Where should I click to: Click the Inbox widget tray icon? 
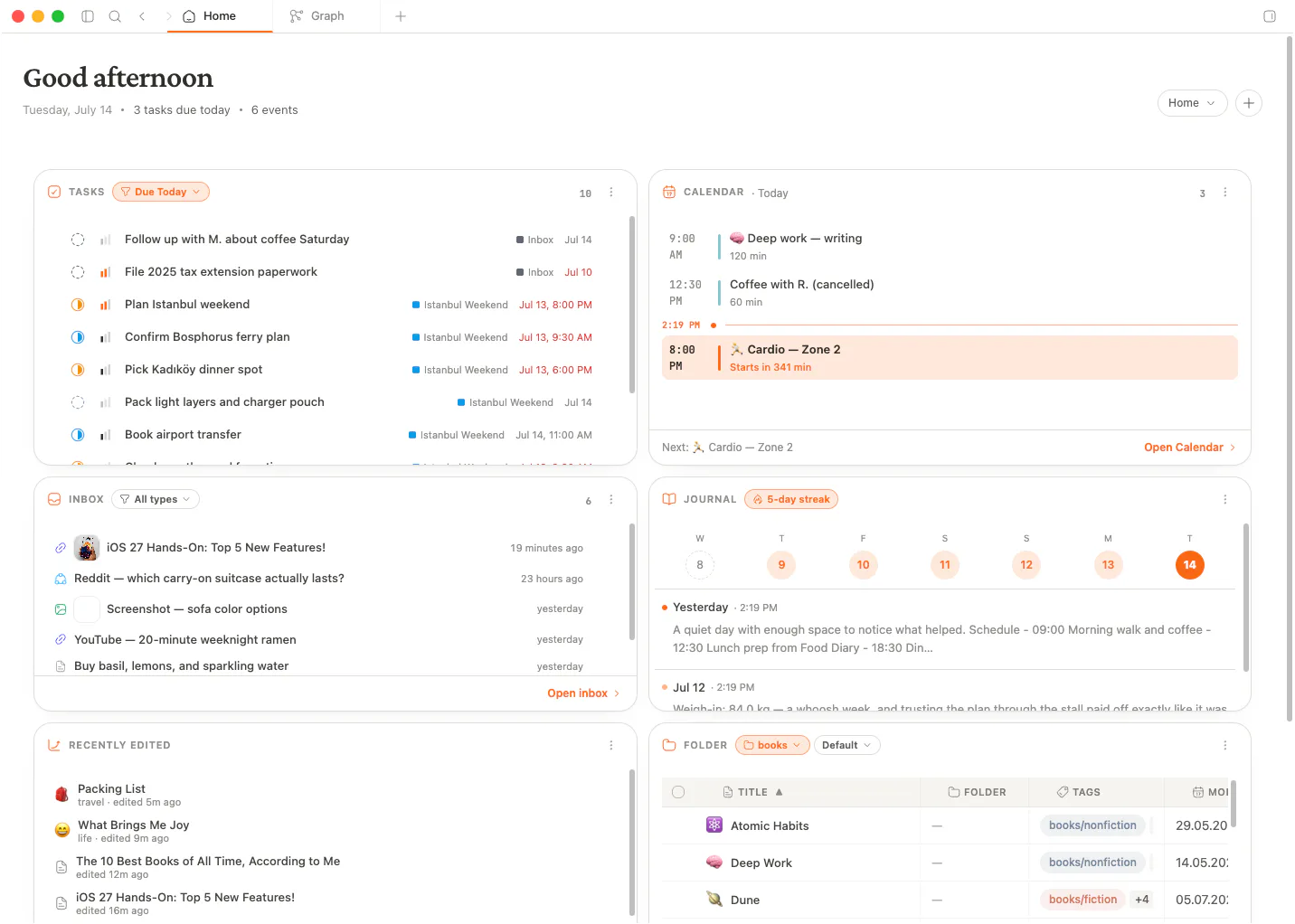[54, 499]
